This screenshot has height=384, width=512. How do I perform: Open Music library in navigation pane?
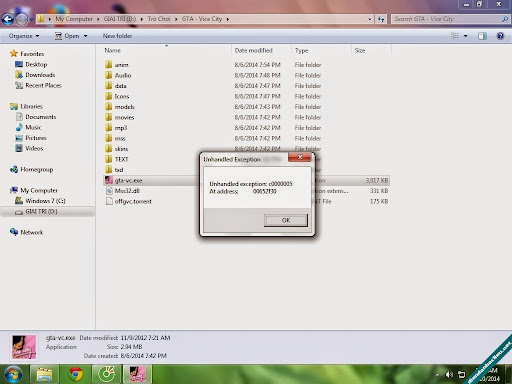click(x=28, y=127)
